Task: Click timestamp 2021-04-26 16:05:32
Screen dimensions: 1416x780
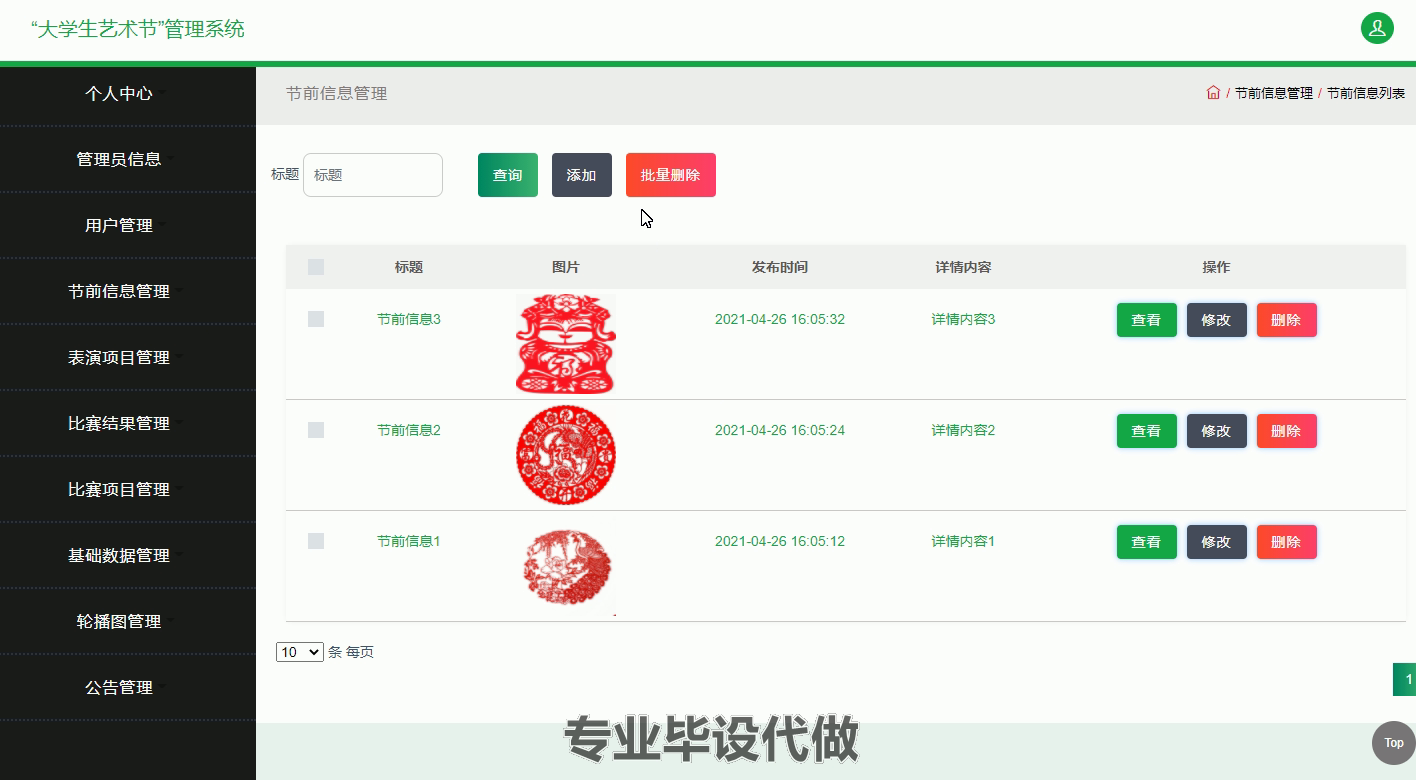Action: click(780, 319)
